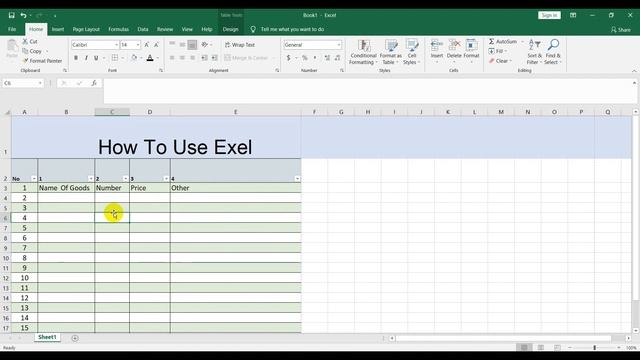Screen dimensions: 640x360
Task: Open filter dropdown for column 4 header
Action: tap(297, 179)
